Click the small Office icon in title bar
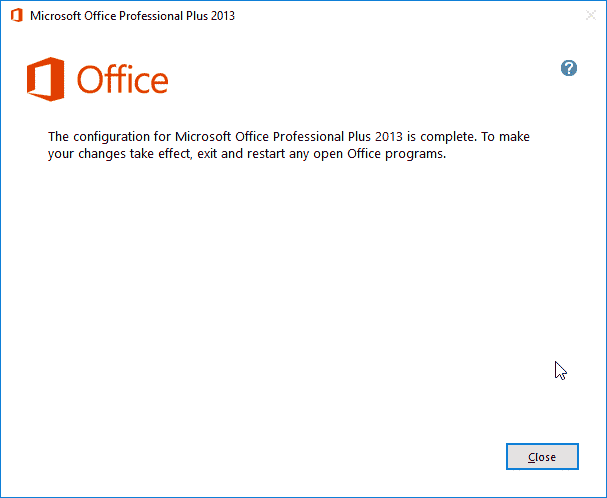607x498 pixels. (x=16, y=16)
